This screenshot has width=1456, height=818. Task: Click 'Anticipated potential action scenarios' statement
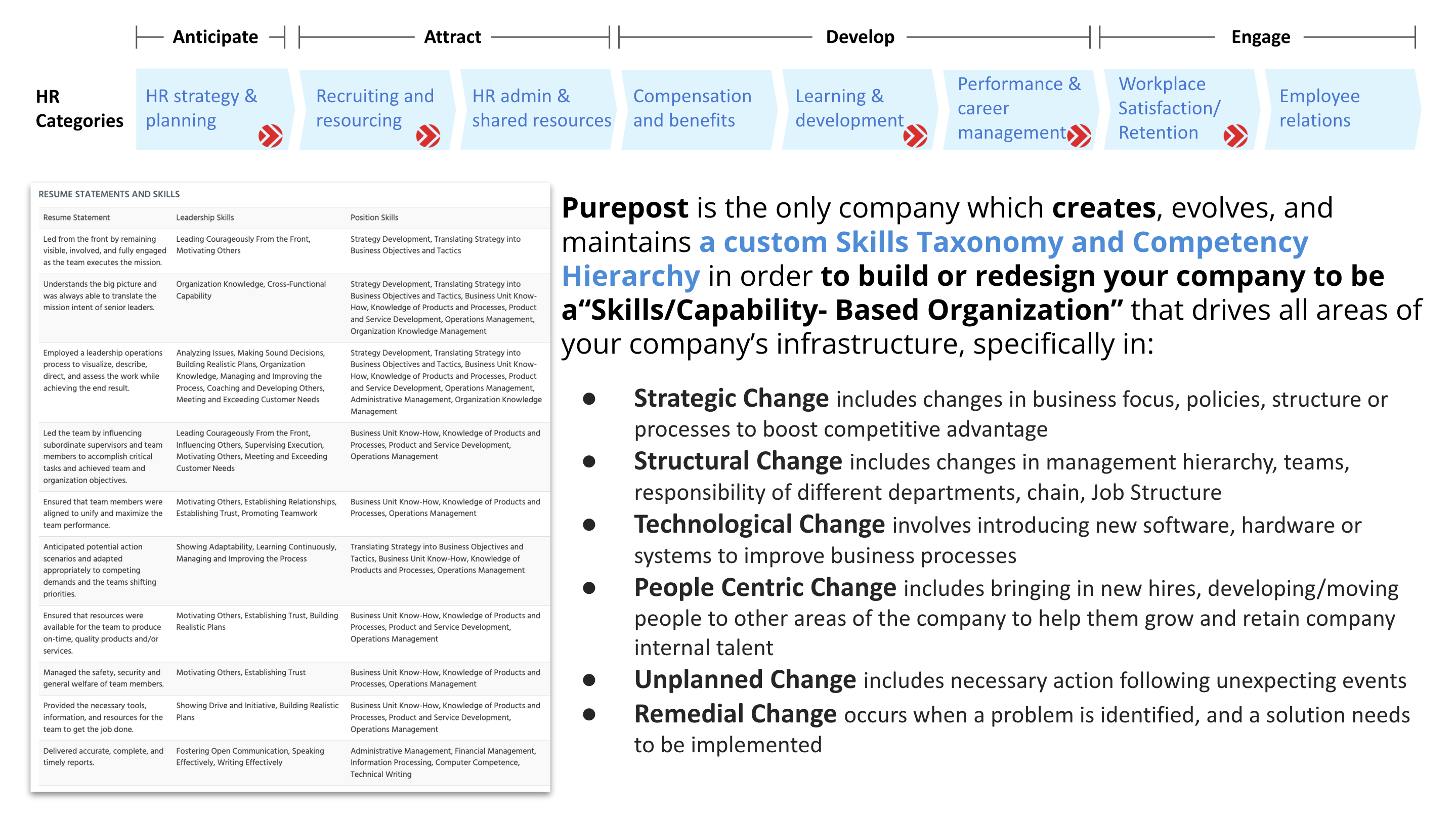click(100, 570)
